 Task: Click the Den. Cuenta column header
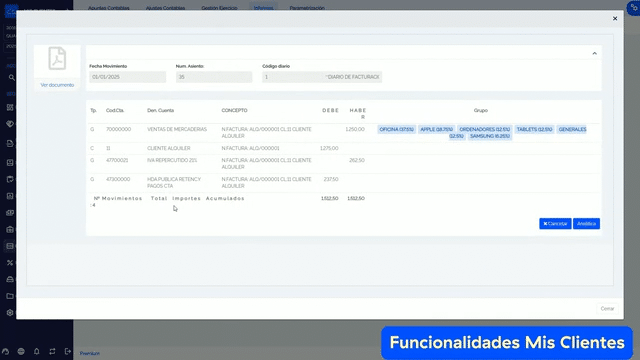[x=160, y=111]
